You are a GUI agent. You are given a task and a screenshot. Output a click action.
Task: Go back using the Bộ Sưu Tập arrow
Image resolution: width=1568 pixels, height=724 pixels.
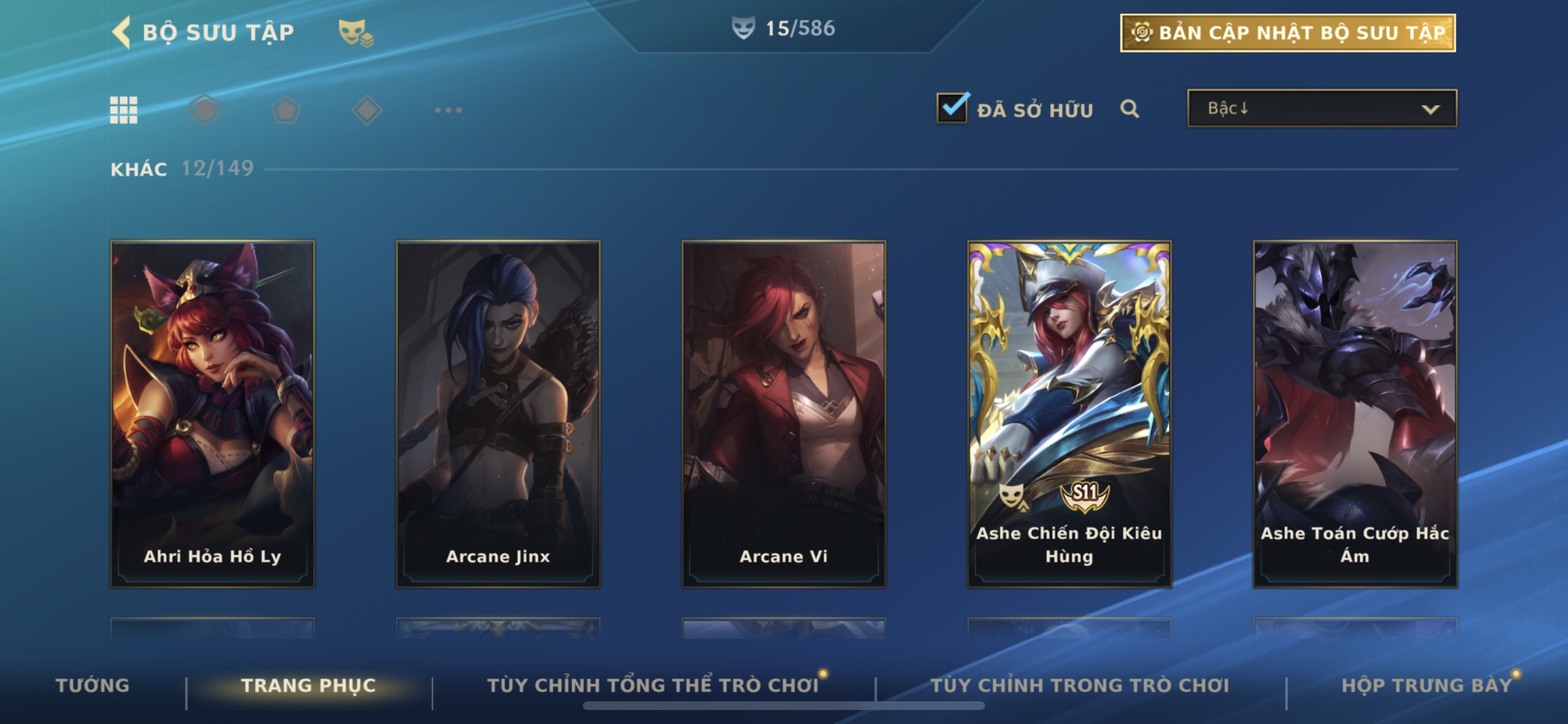pos(122,31)
